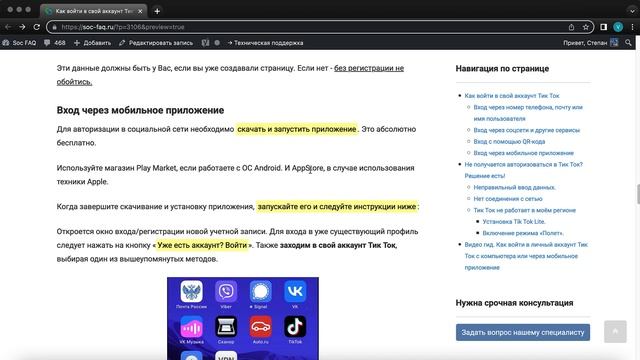Jump to Вход через номер телефона section
The width and height of the screenshot is (640, 360).
[528, 113]
